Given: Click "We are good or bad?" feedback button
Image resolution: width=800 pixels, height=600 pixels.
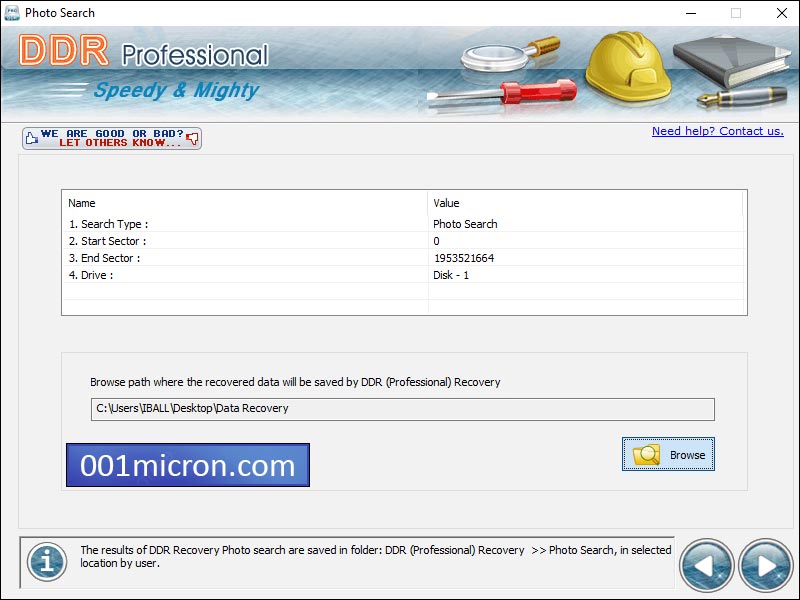Looking at the screenshot, I should pyautogui.click(x=112, y=138).
